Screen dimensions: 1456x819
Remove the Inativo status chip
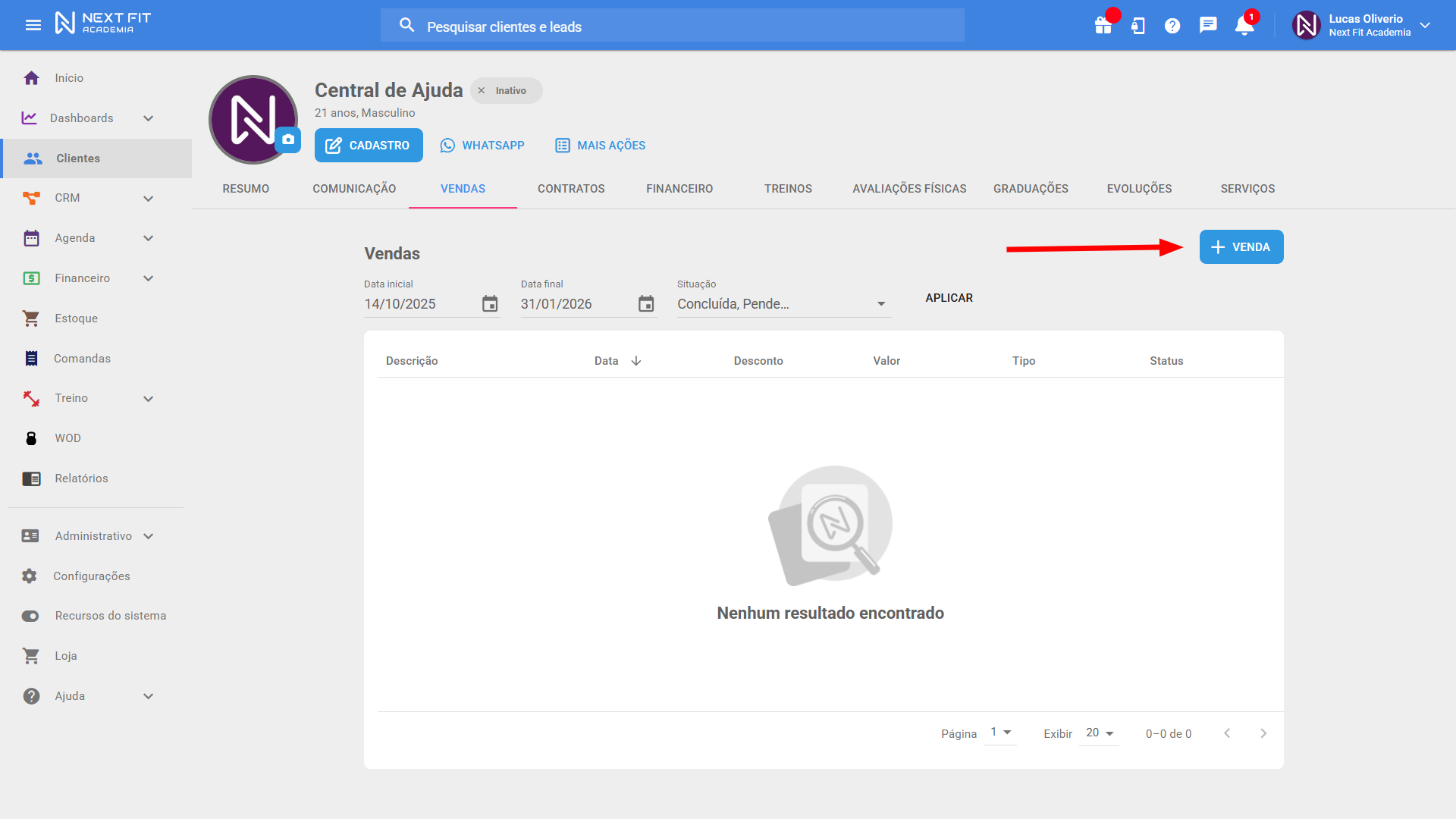click(482, 91)
